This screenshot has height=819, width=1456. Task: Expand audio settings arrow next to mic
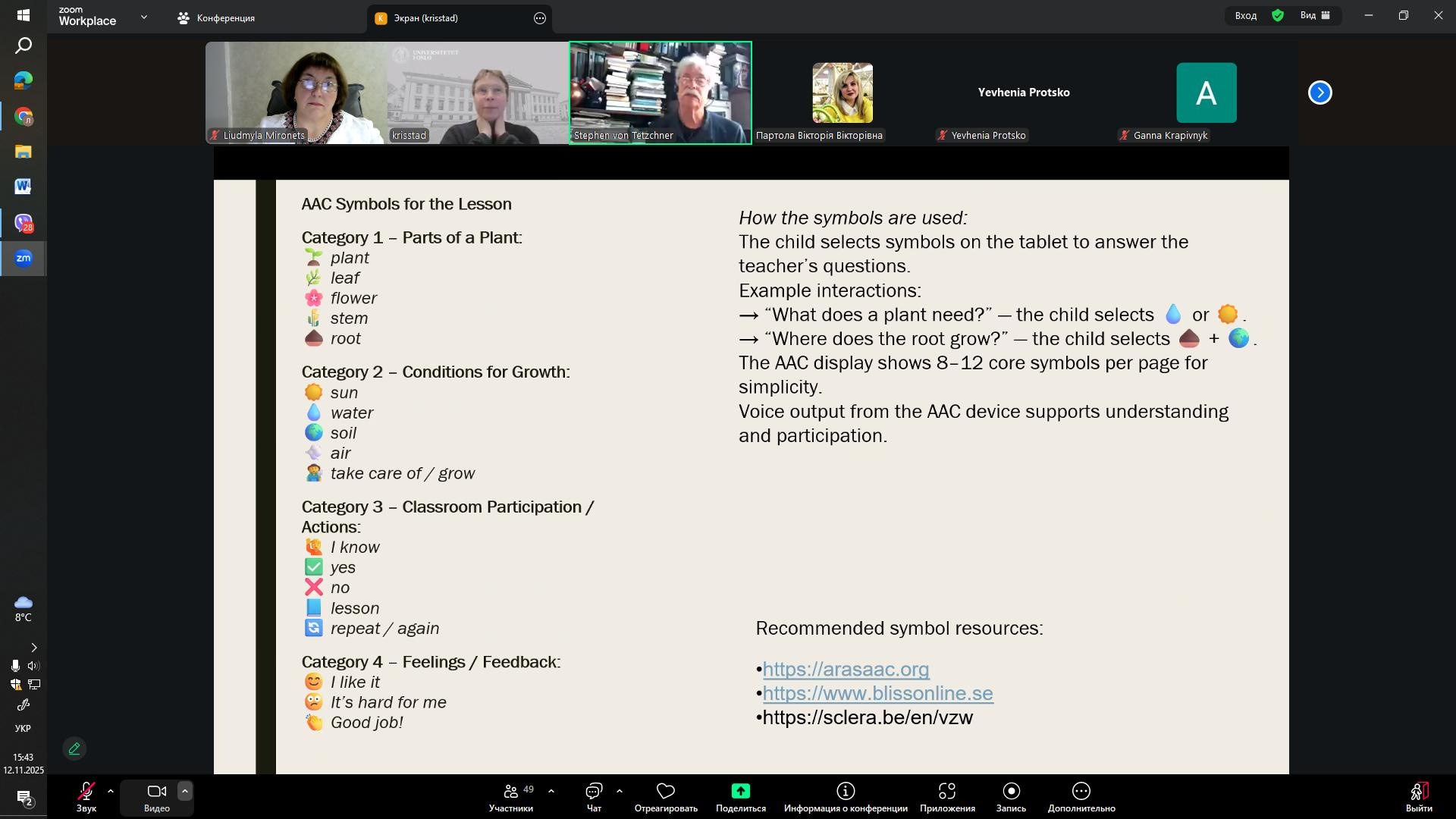click(111, 791)
